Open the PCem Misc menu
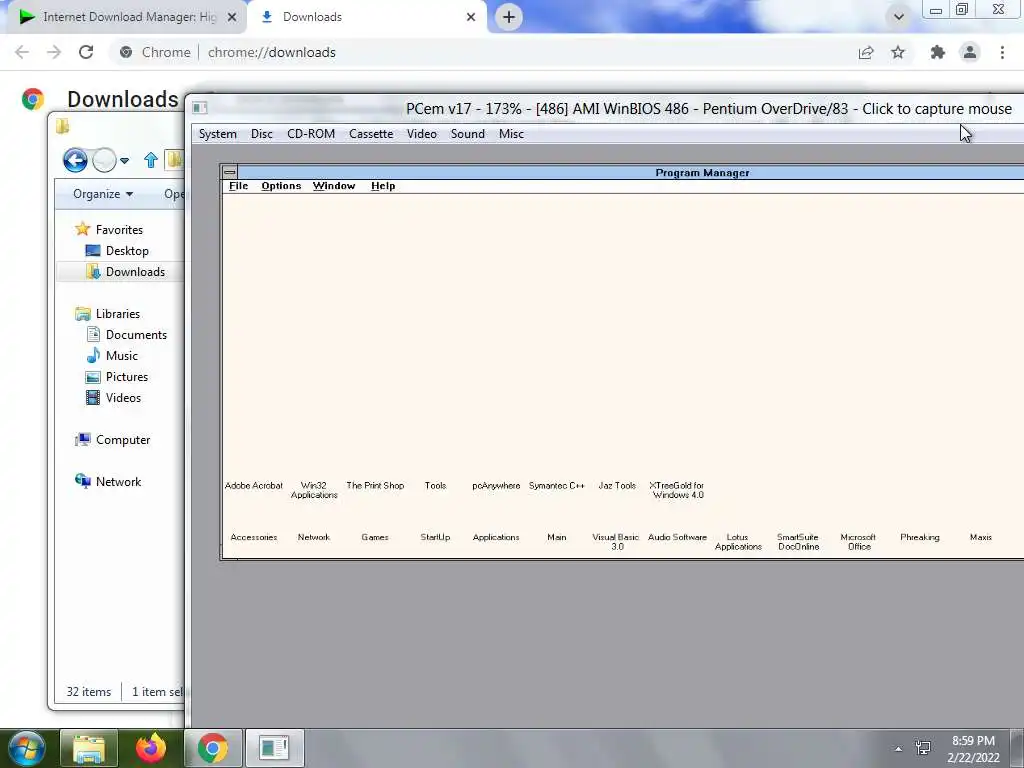This screenshot has height=768, width=1024. [x=511, y=134]
